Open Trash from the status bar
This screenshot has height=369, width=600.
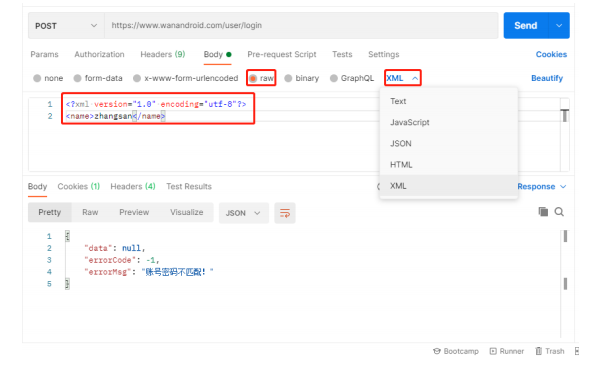550,351
